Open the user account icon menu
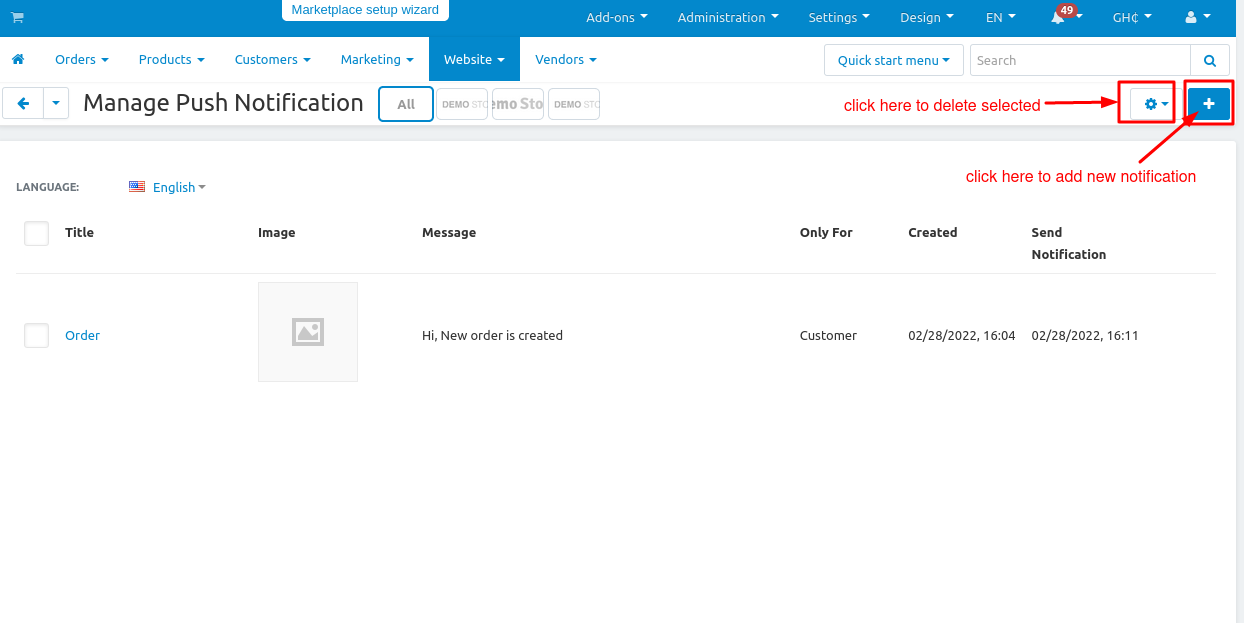The height and width of the screenshot is (623, 1244). click(x=1196, y=18)
